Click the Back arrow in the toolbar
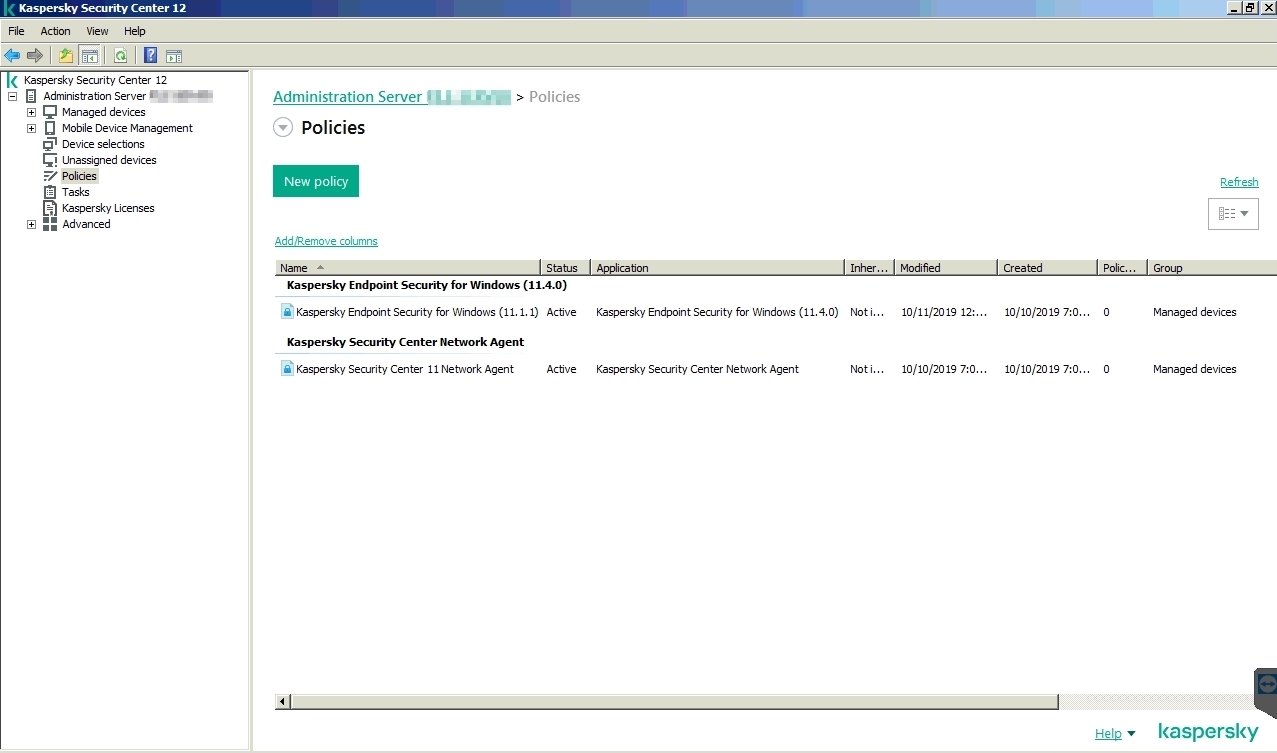 (12, 56)
